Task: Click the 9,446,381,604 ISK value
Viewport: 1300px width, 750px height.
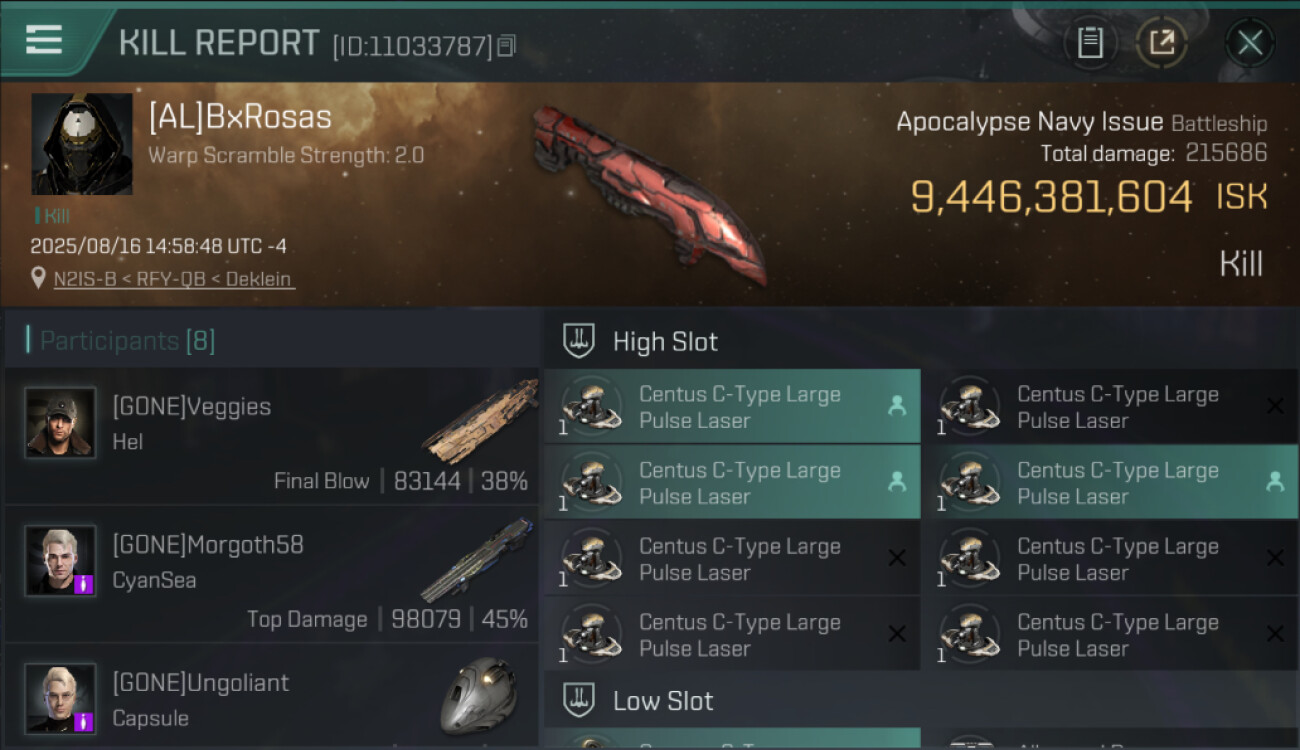Action: [x=1051, y=197]
